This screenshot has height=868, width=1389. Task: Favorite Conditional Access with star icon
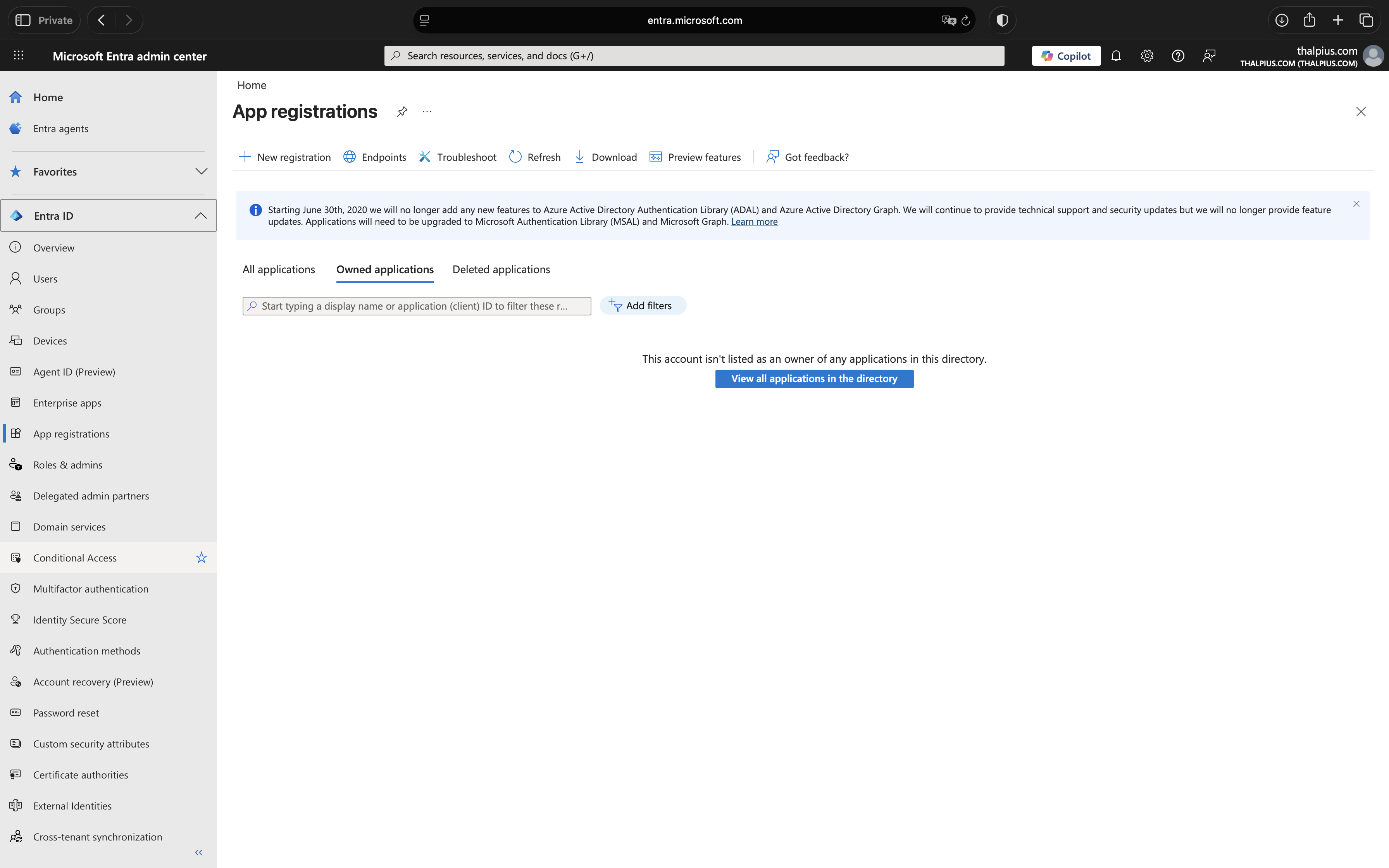pos(201,558)
